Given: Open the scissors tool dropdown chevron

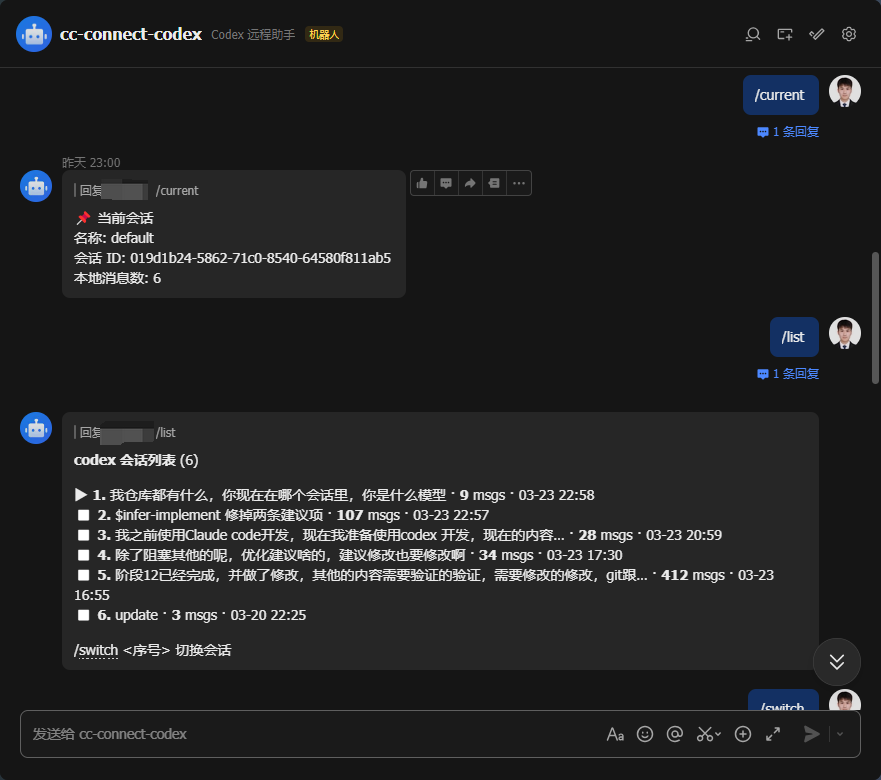Looking at the screenshot, I should (x=716, y=733).
